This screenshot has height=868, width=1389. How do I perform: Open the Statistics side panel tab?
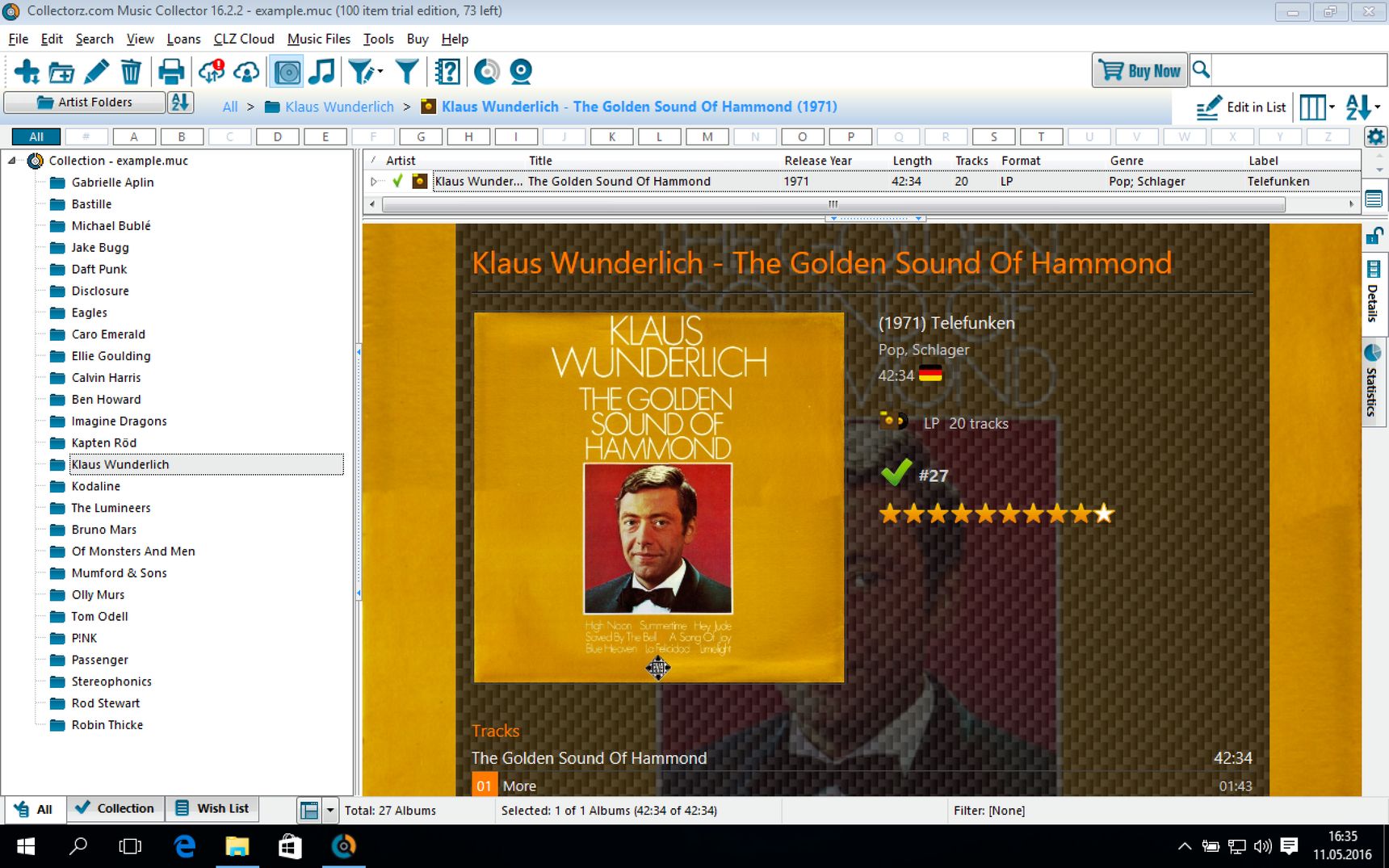click(1373, 381)
